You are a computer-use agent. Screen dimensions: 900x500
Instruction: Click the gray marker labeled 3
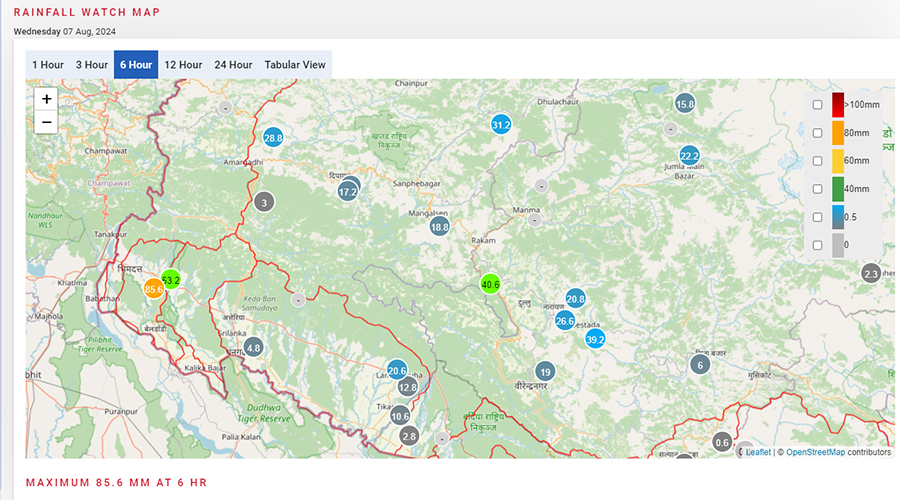[x=263, y=203]
